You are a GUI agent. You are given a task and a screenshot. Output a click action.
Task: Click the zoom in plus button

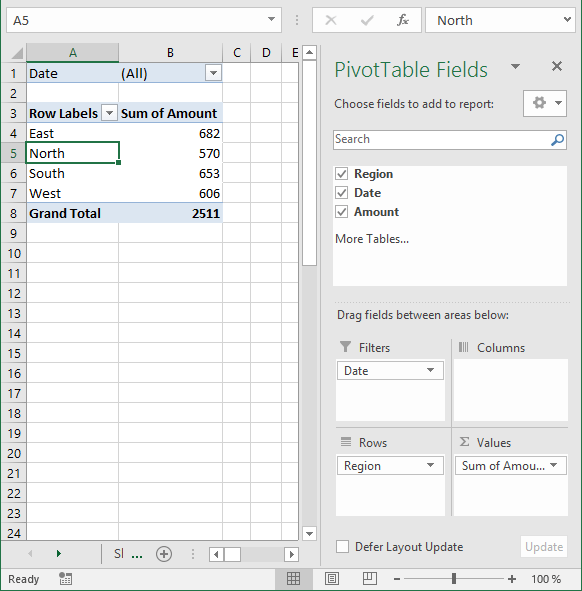tap(512, 579)
